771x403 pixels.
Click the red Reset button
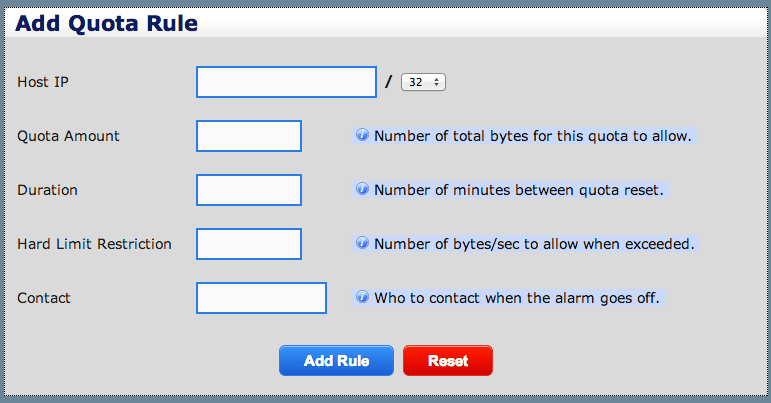[447, 361]
